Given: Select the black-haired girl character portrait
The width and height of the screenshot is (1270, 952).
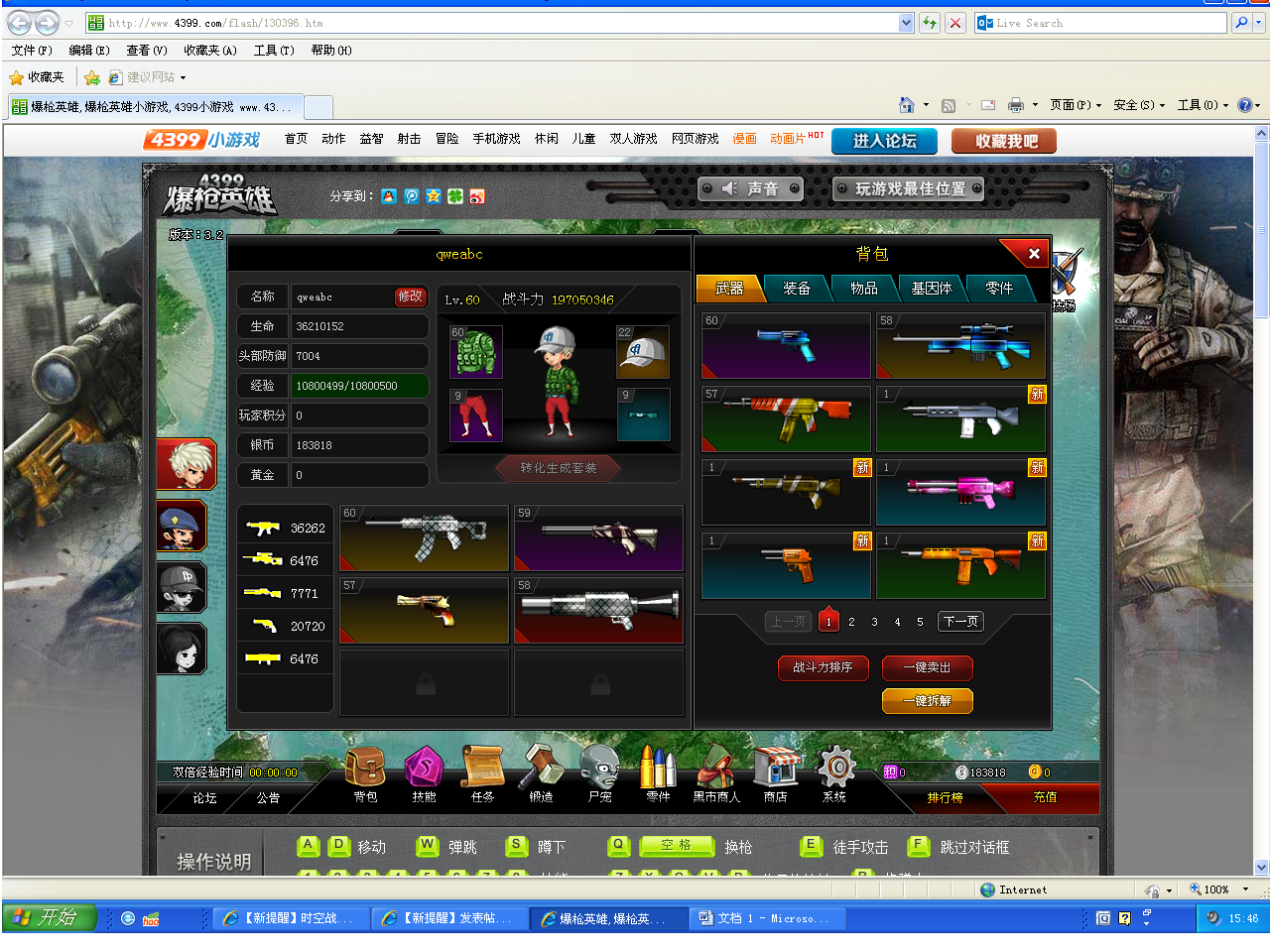Looking at the screenshot, I should pos(182,649).
